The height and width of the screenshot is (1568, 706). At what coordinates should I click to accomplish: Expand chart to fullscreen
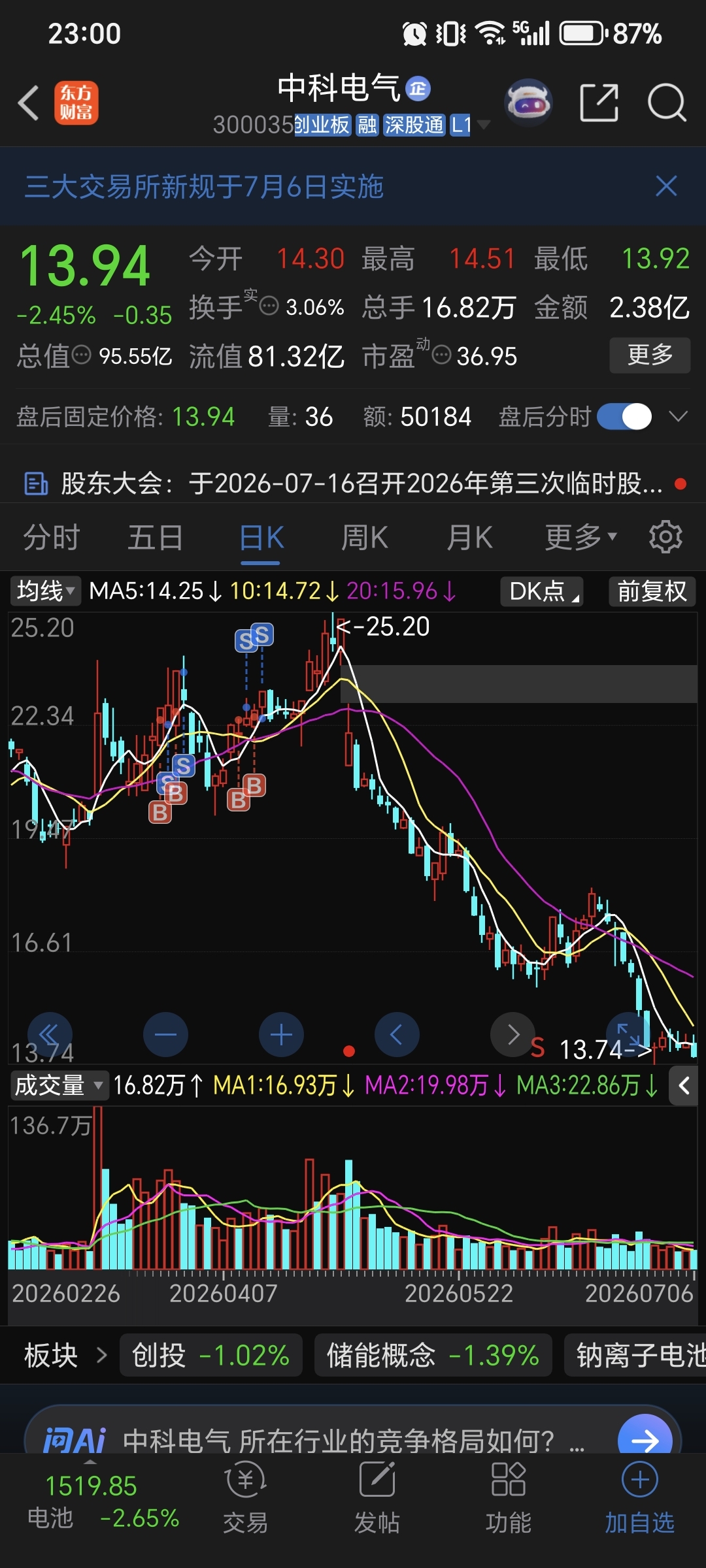click(x=628, y=1035)
